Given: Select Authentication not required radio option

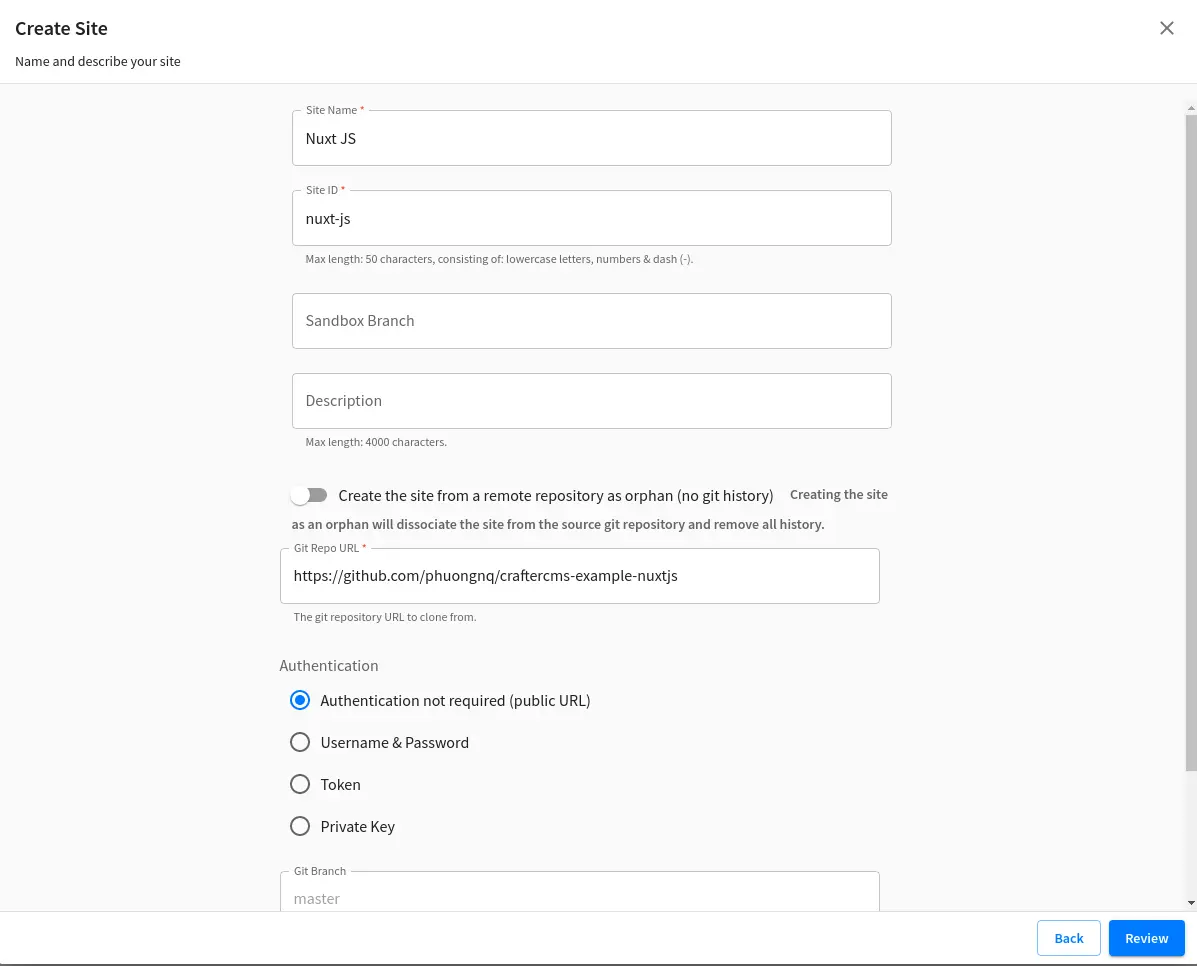Looking at the screenshot, I should [x=300, y=701].
